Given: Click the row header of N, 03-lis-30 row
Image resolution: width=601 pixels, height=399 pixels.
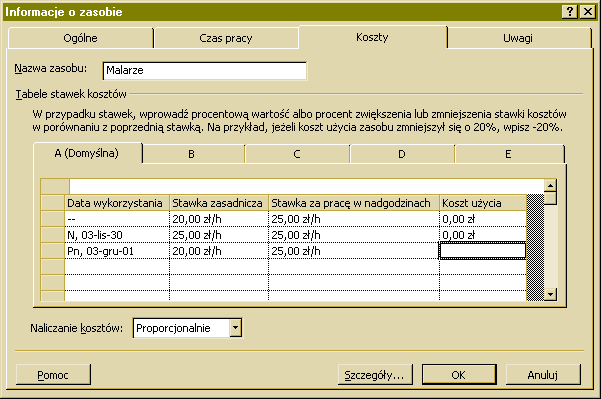Looking at the screenshot, I should 53,235.
